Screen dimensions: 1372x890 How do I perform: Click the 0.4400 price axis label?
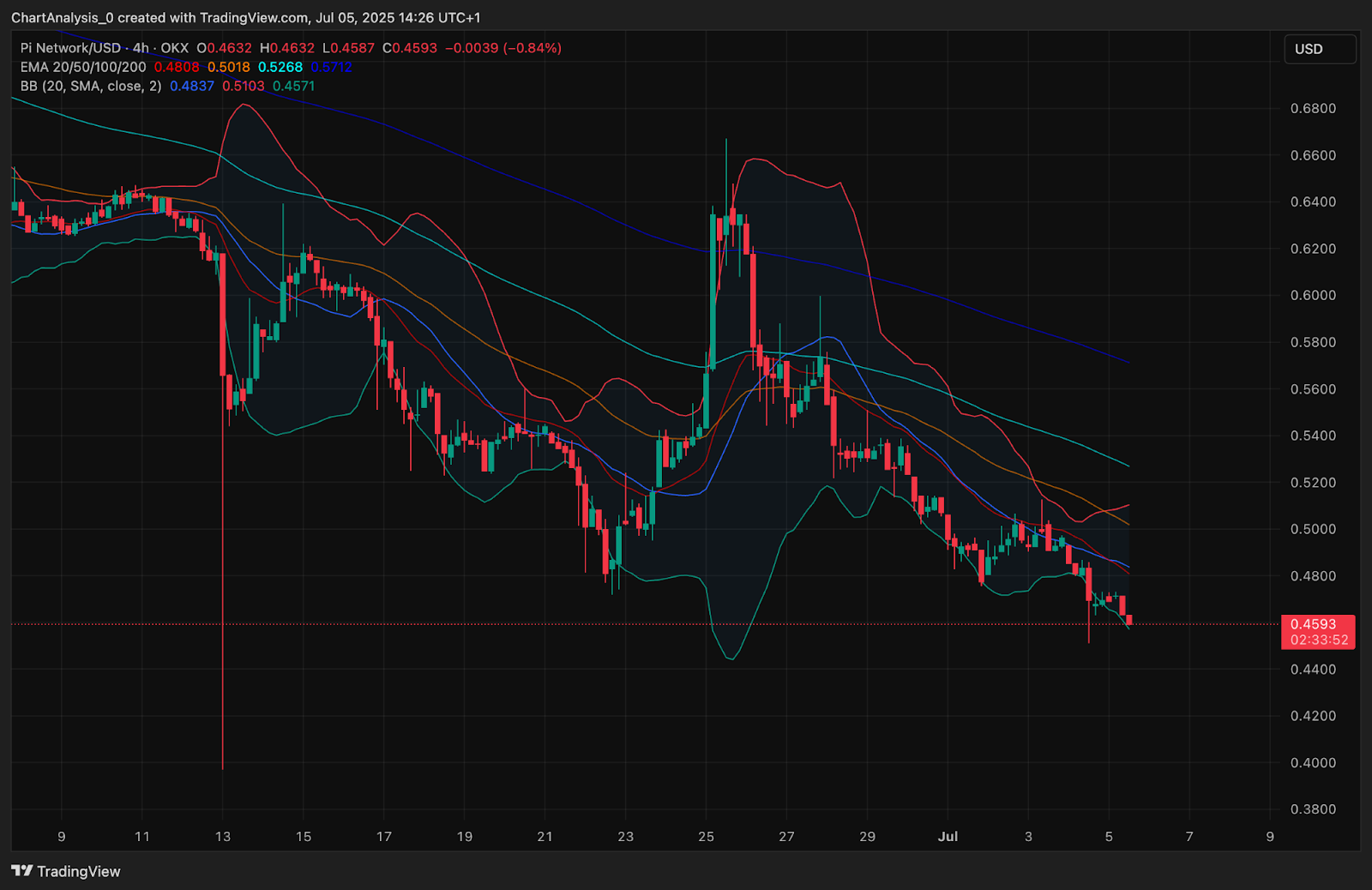tap(1314, 669)
